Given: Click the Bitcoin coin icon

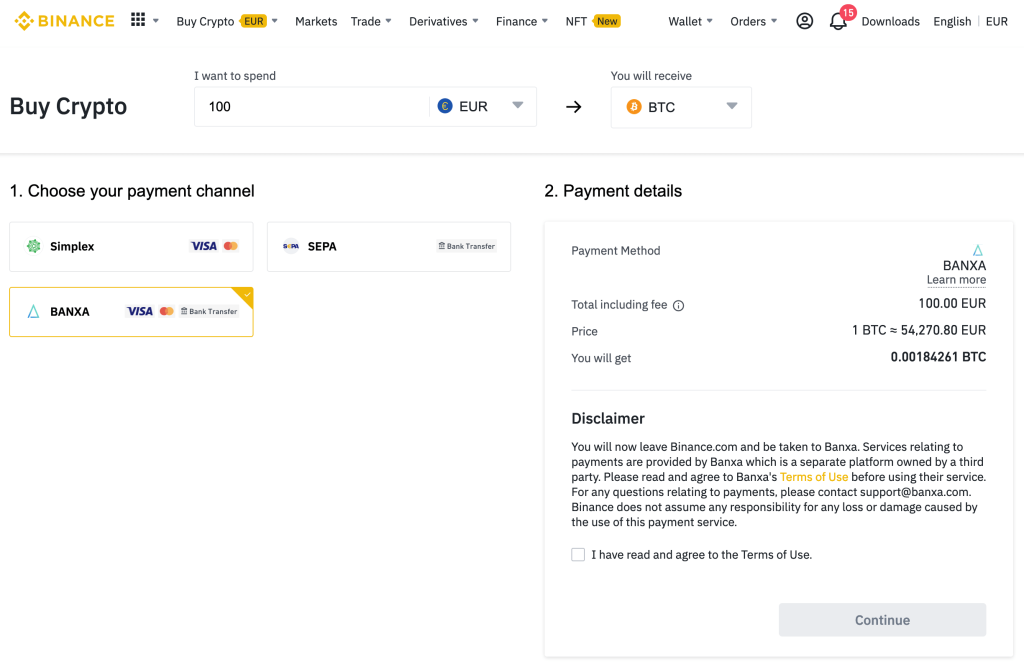Looking at the screenshot, I should click(634, 107).
